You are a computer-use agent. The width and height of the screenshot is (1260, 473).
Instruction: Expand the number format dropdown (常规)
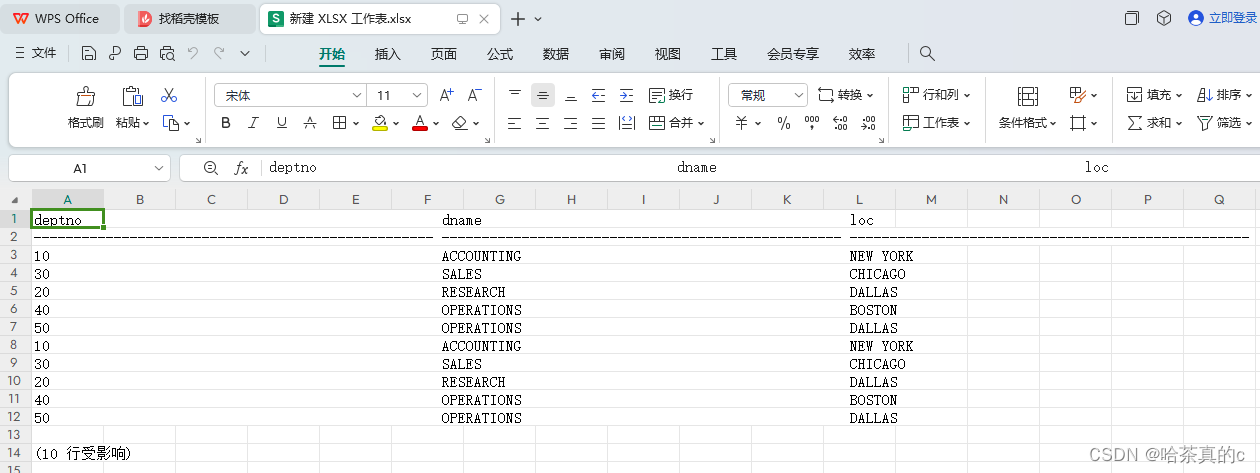pos(798,95)
